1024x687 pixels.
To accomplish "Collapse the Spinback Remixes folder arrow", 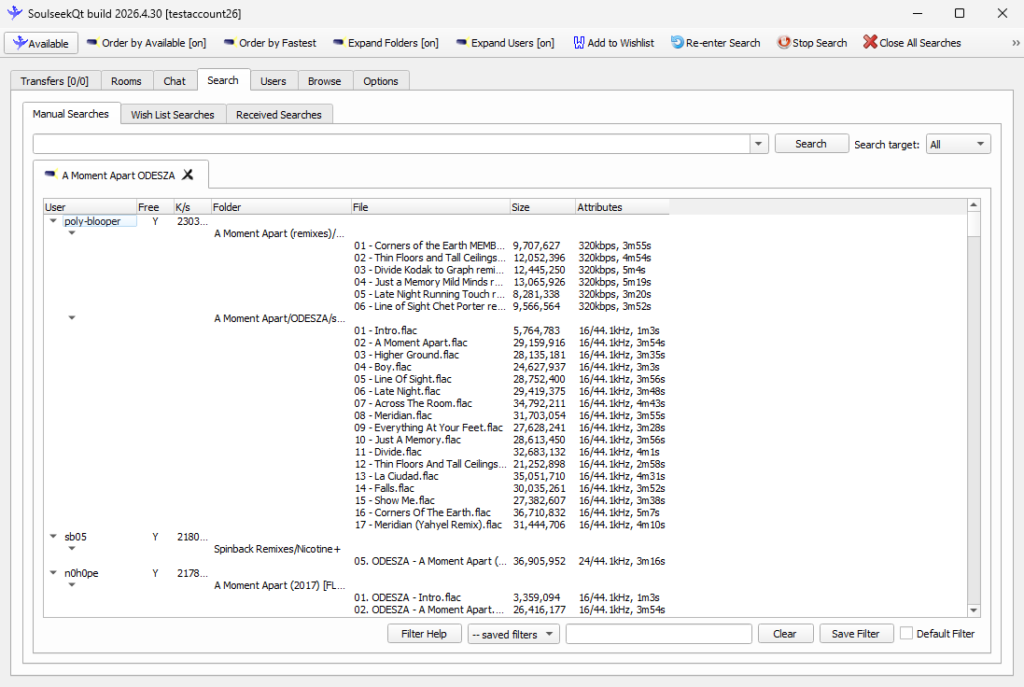I will [x=72, y=549].
